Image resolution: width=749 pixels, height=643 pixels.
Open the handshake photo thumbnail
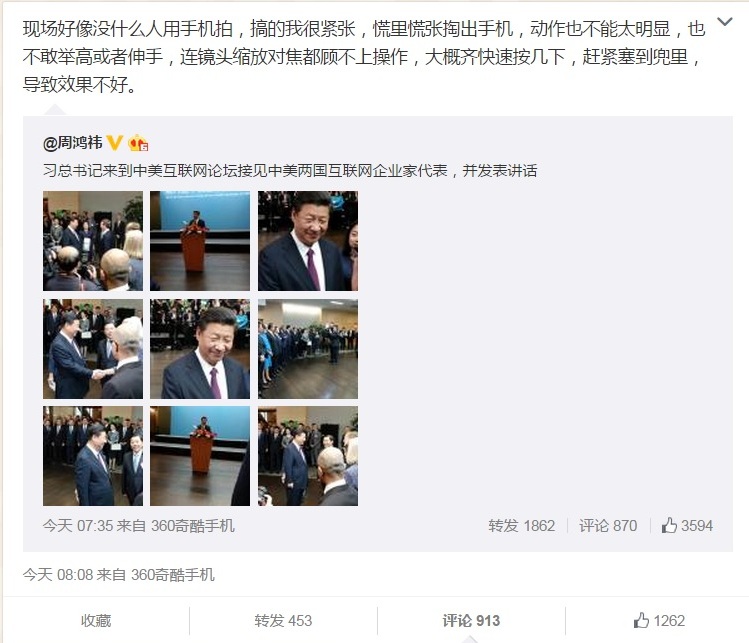(93, 349)
